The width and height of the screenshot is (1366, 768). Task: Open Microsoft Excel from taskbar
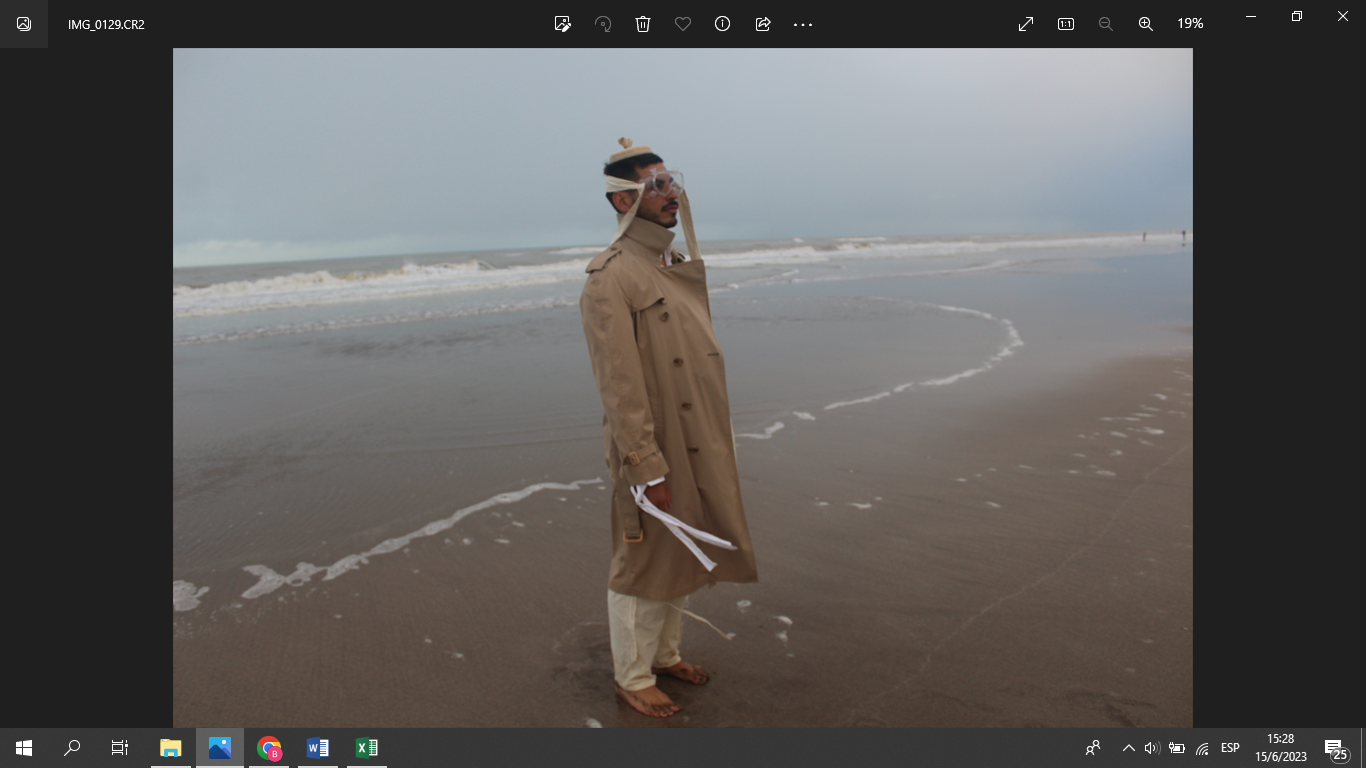[x=367, y=748]
